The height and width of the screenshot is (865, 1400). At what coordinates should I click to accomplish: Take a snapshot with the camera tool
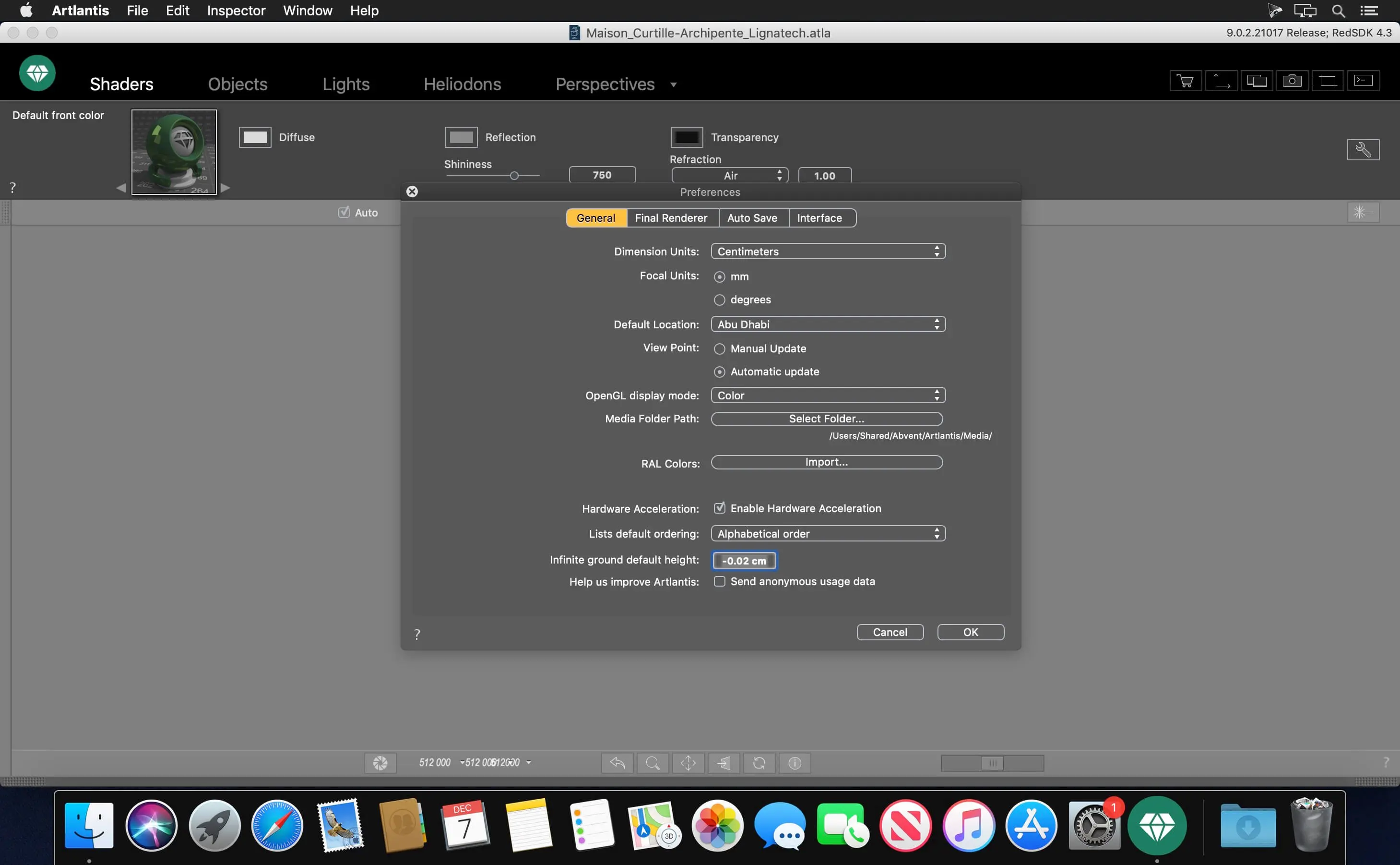pyautogui.click(x=1293, y=80)
